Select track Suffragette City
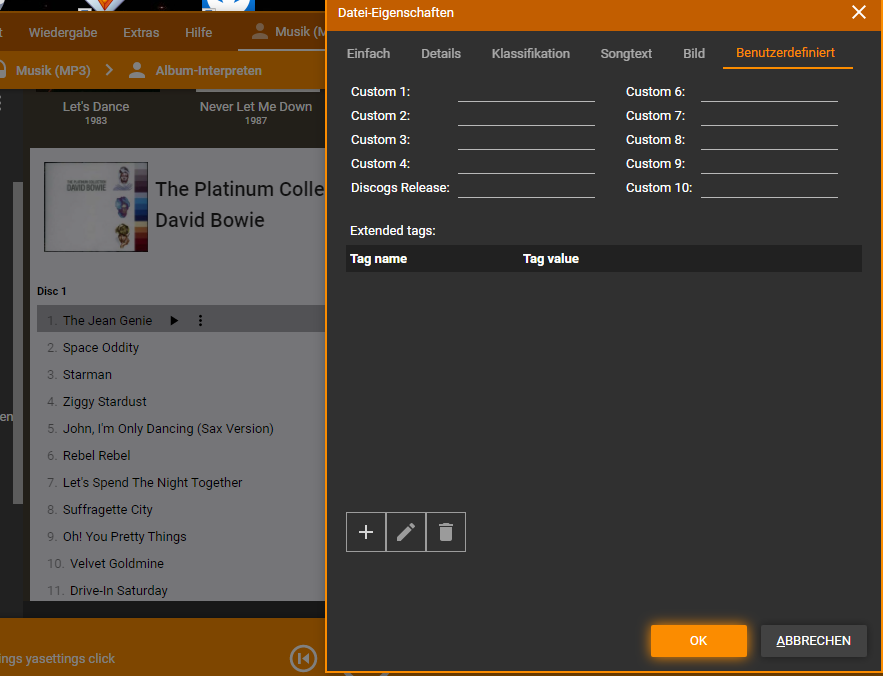The width and height of the screenshot is (883, 676). tap(108, 510)
